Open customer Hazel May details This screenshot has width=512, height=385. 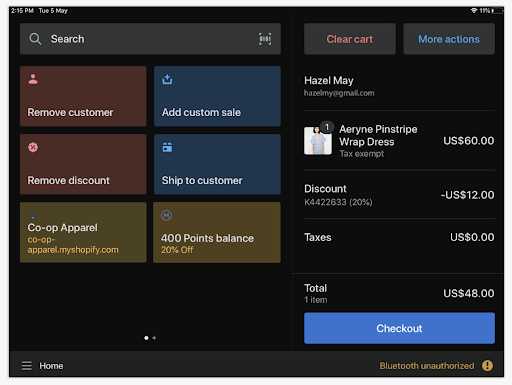point(399,86)
